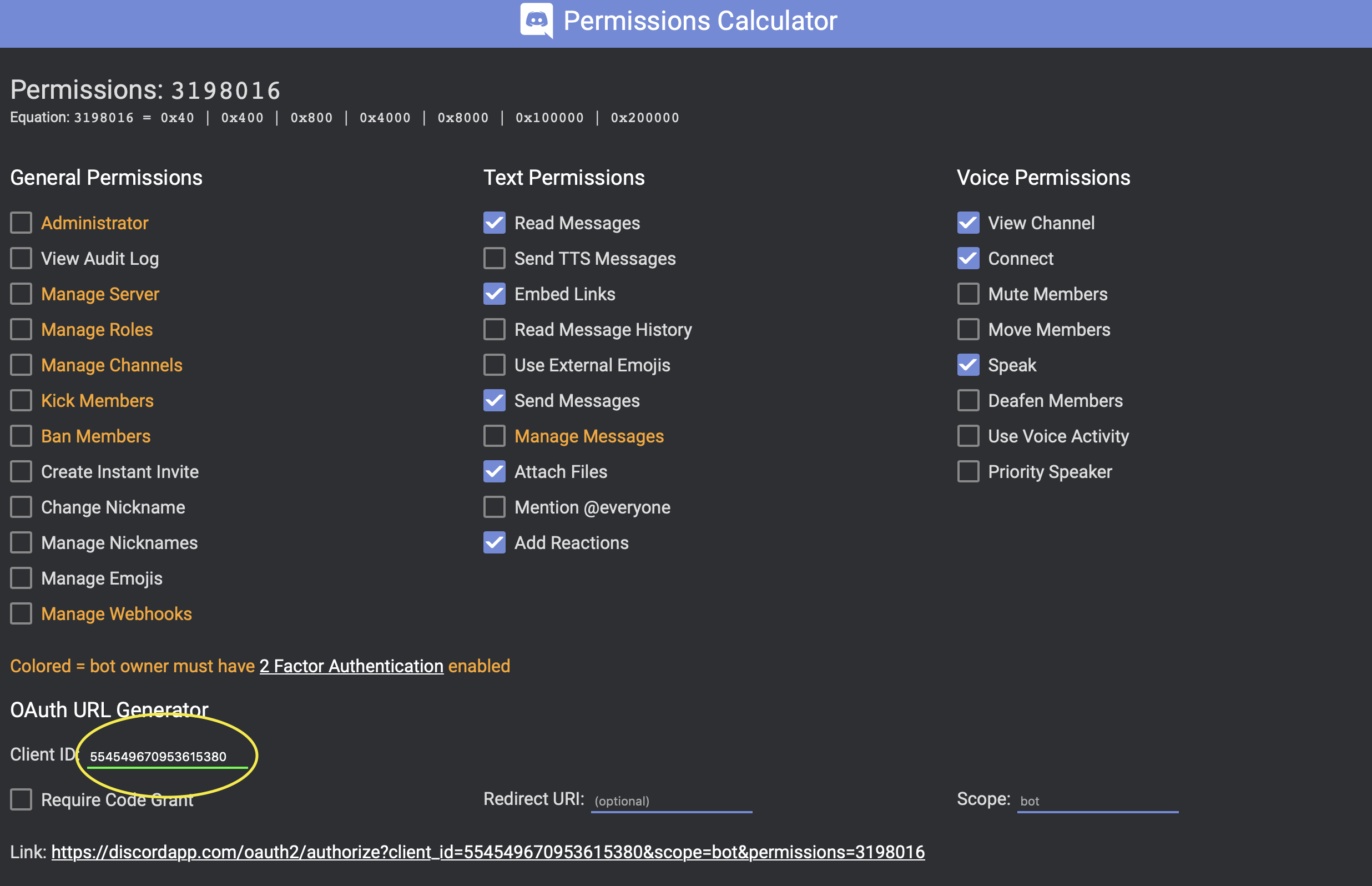Screen dimensions: 1372x886
Task: Open the 2 Factor Authentication link
Action: pos(351,666)
